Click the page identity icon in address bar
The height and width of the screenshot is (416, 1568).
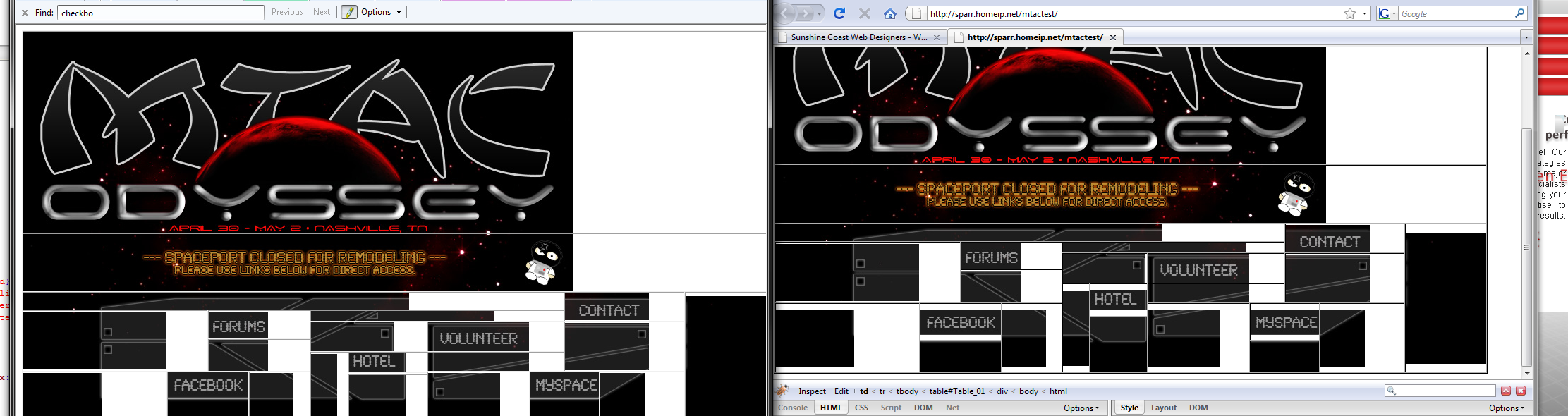[x=916, y=13]
